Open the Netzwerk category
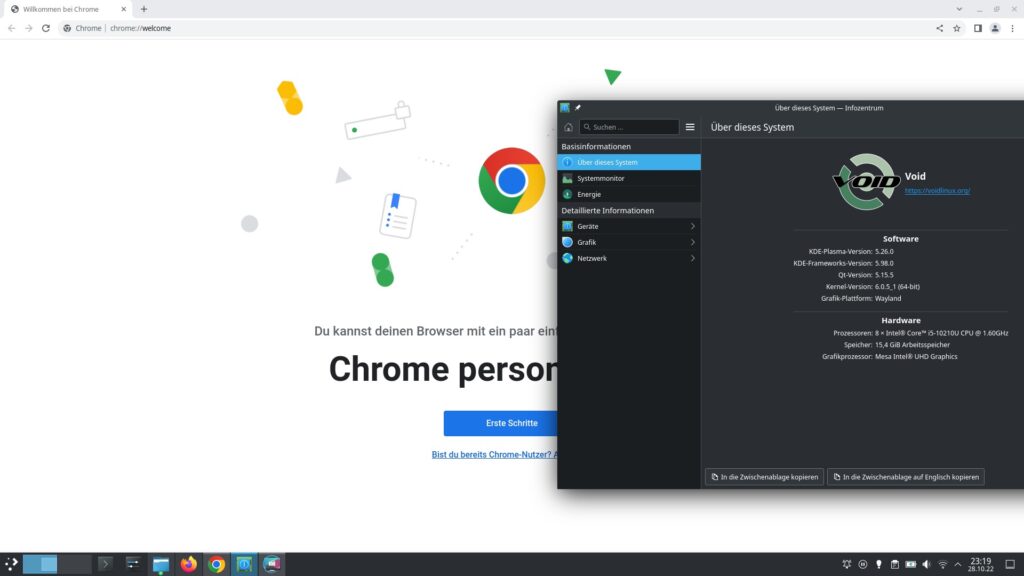Image resolution: width=1024 pixels, height=576 pixels. (x=629, y=258)
